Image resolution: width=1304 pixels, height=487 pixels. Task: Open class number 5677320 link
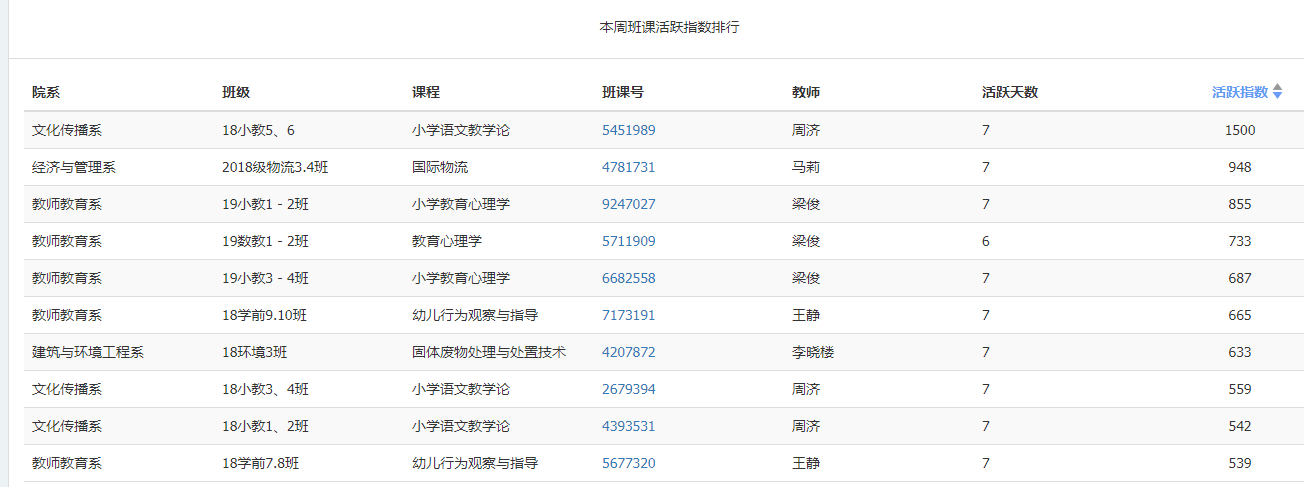[629, 463]
